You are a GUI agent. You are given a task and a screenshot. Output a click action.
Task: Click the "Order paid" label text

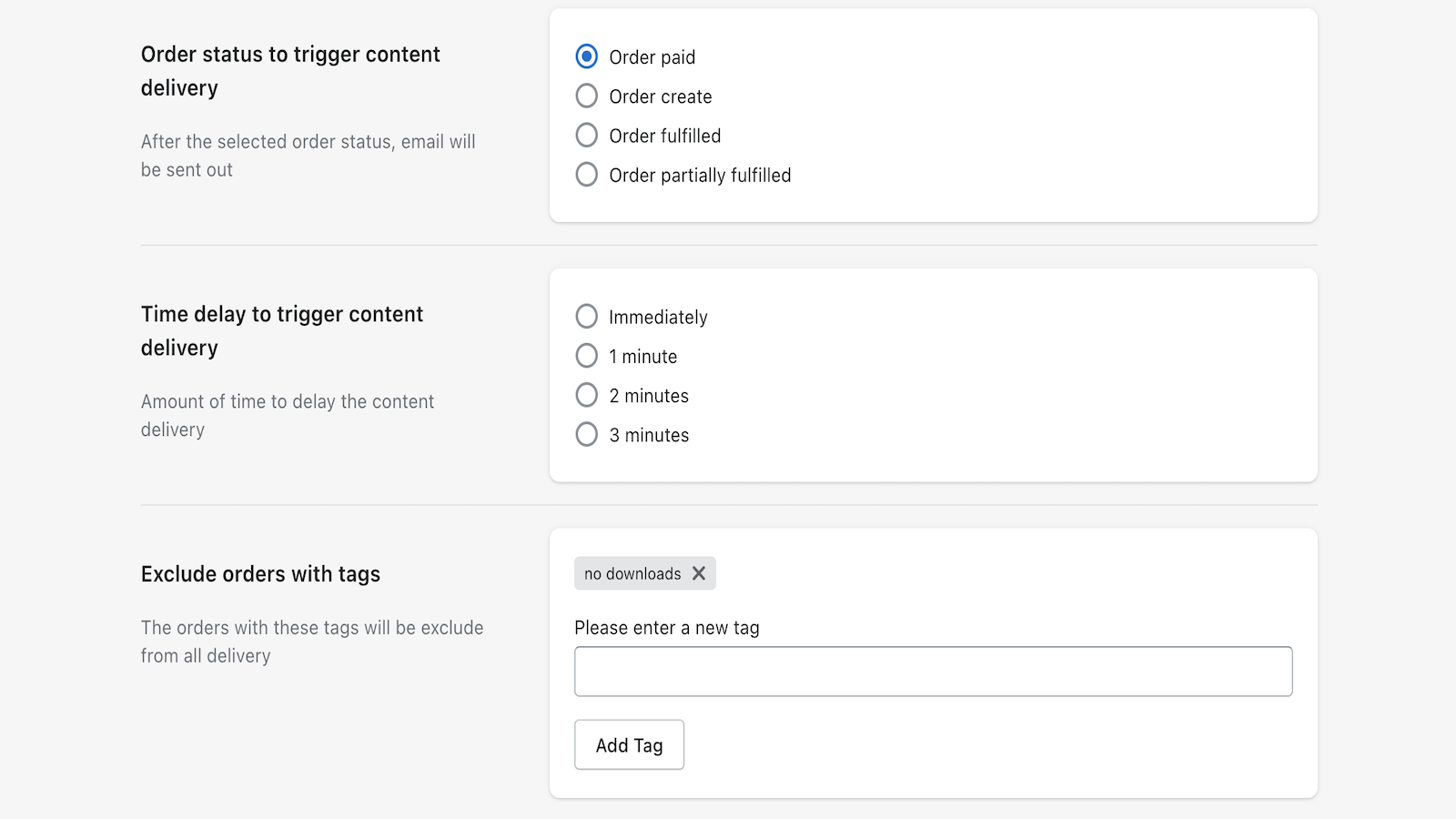652,56
